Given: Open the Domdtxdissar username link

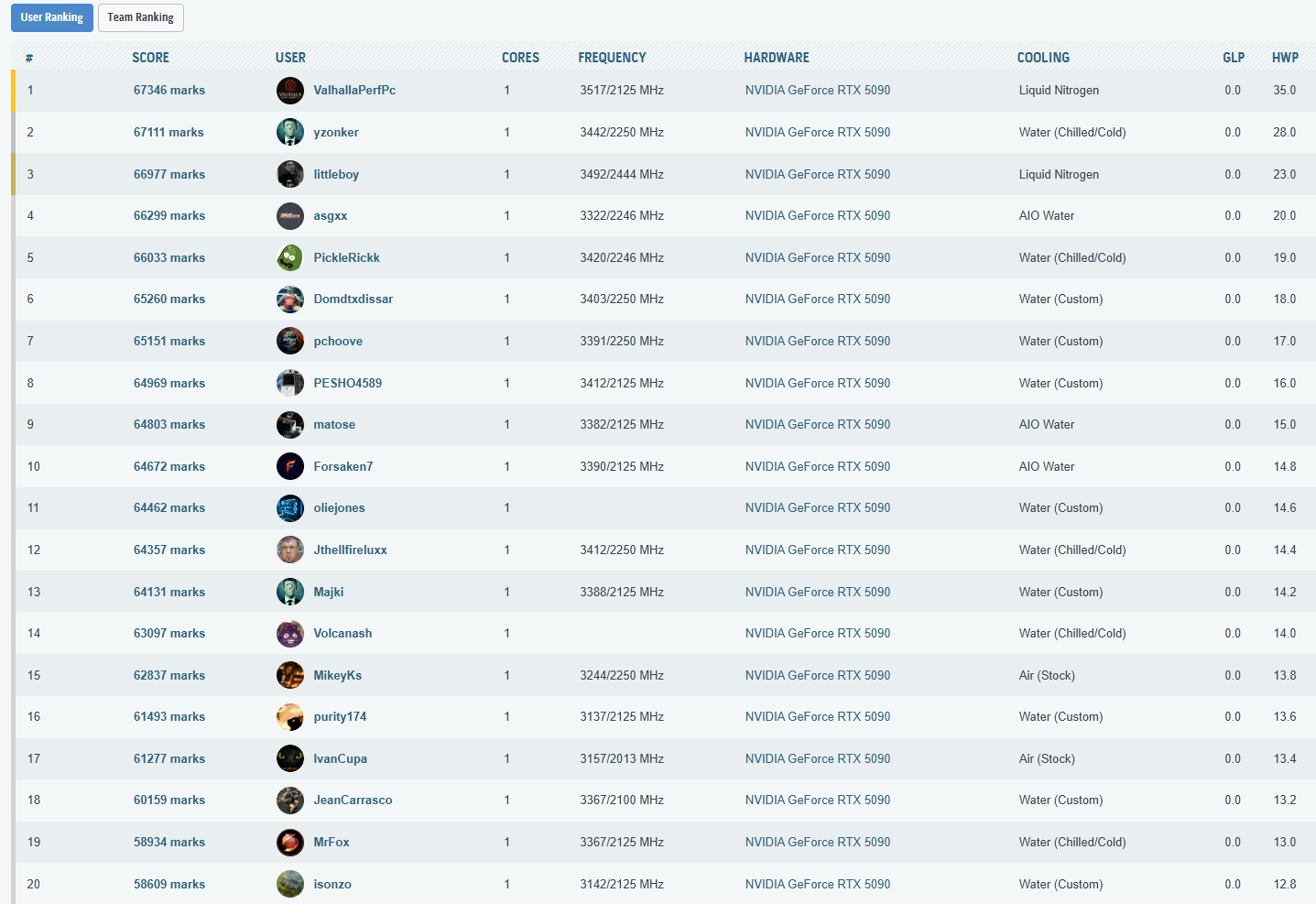Looking at the screenshot, I should pyautogui.click(x=353, y=299).
